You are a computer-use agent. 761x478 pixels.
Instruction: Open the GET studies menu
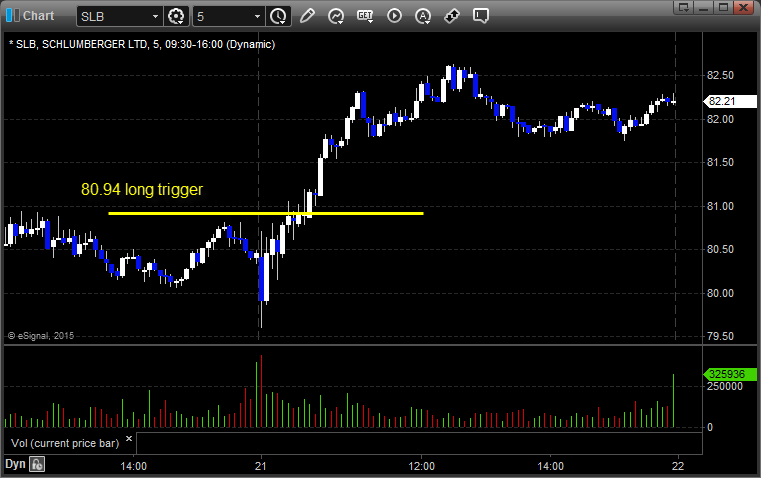click(x=365, y=16)
